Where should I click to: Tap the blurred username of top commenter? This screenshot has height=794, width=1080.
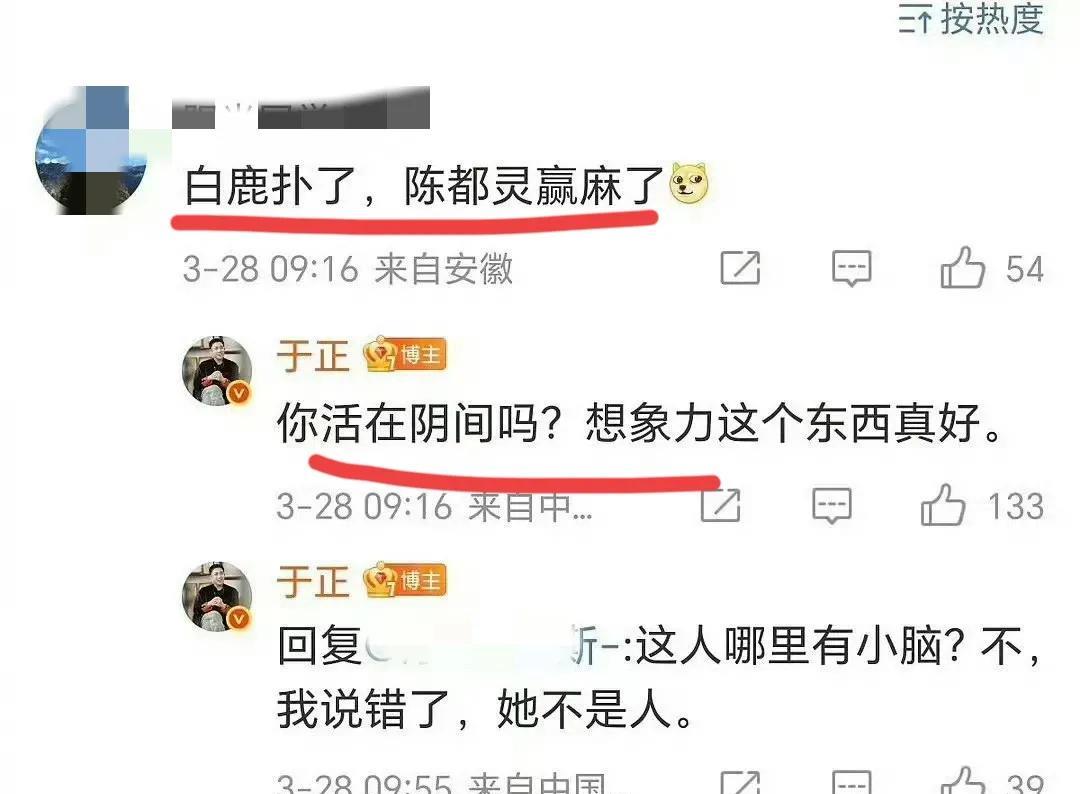coord(301,107)
